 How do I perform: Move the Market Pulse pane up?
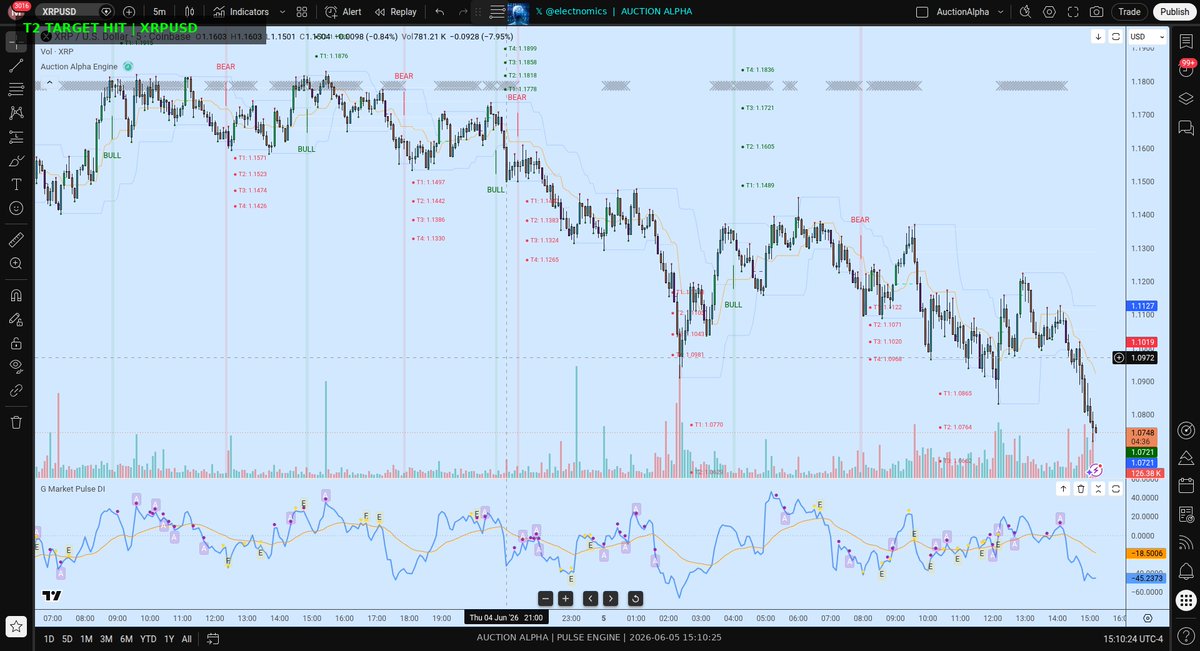[x=1064, y=489]
